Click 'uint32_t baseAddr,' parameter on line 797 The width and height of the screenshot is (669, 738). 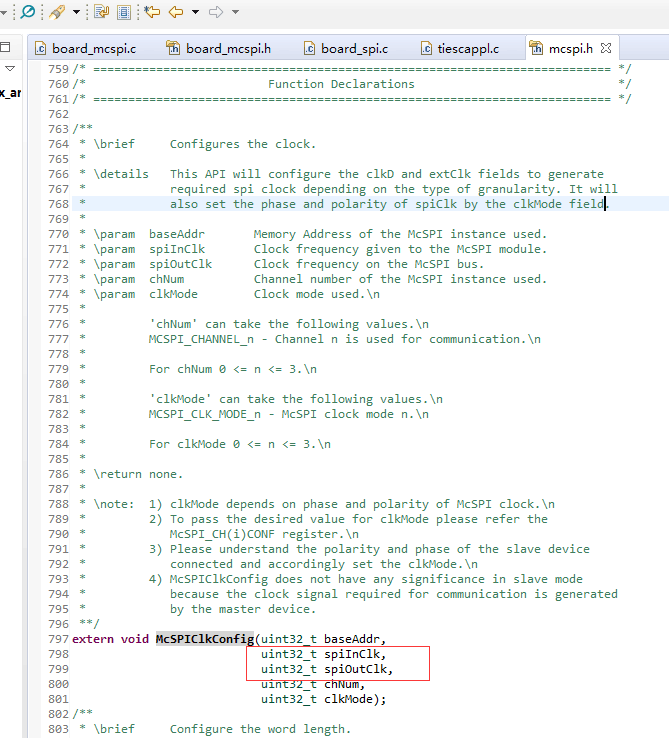(323, 639)
